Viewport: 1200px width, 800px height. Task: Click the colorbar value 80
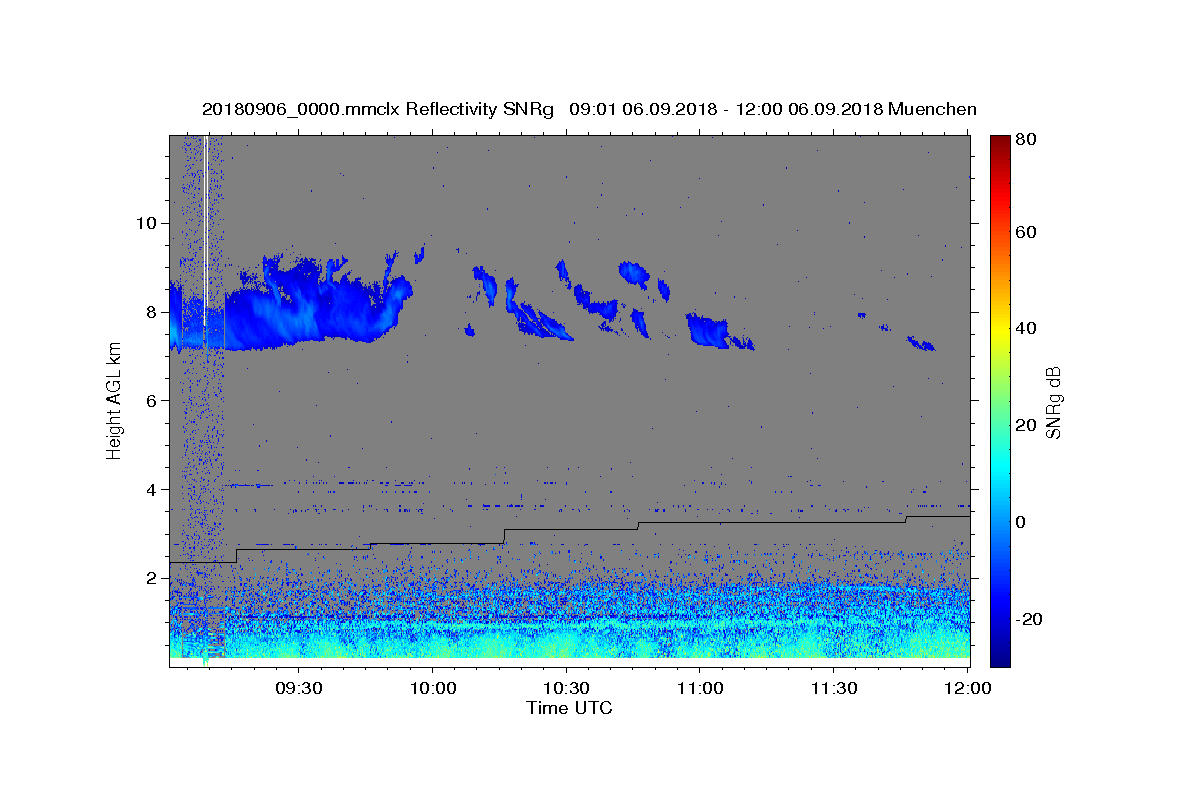pyautogui.click(x=1026, y=140)
